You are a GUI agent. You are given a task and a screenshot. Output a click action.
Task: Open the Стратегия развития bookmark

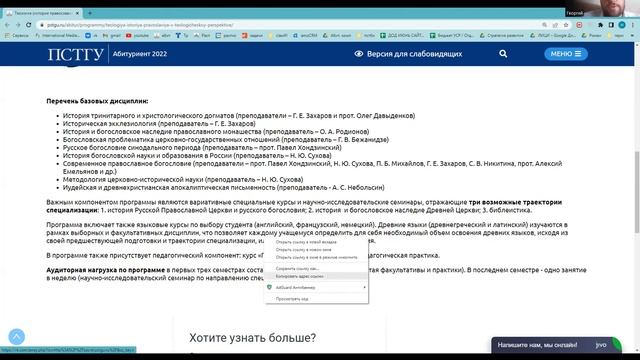coord(502,36)
